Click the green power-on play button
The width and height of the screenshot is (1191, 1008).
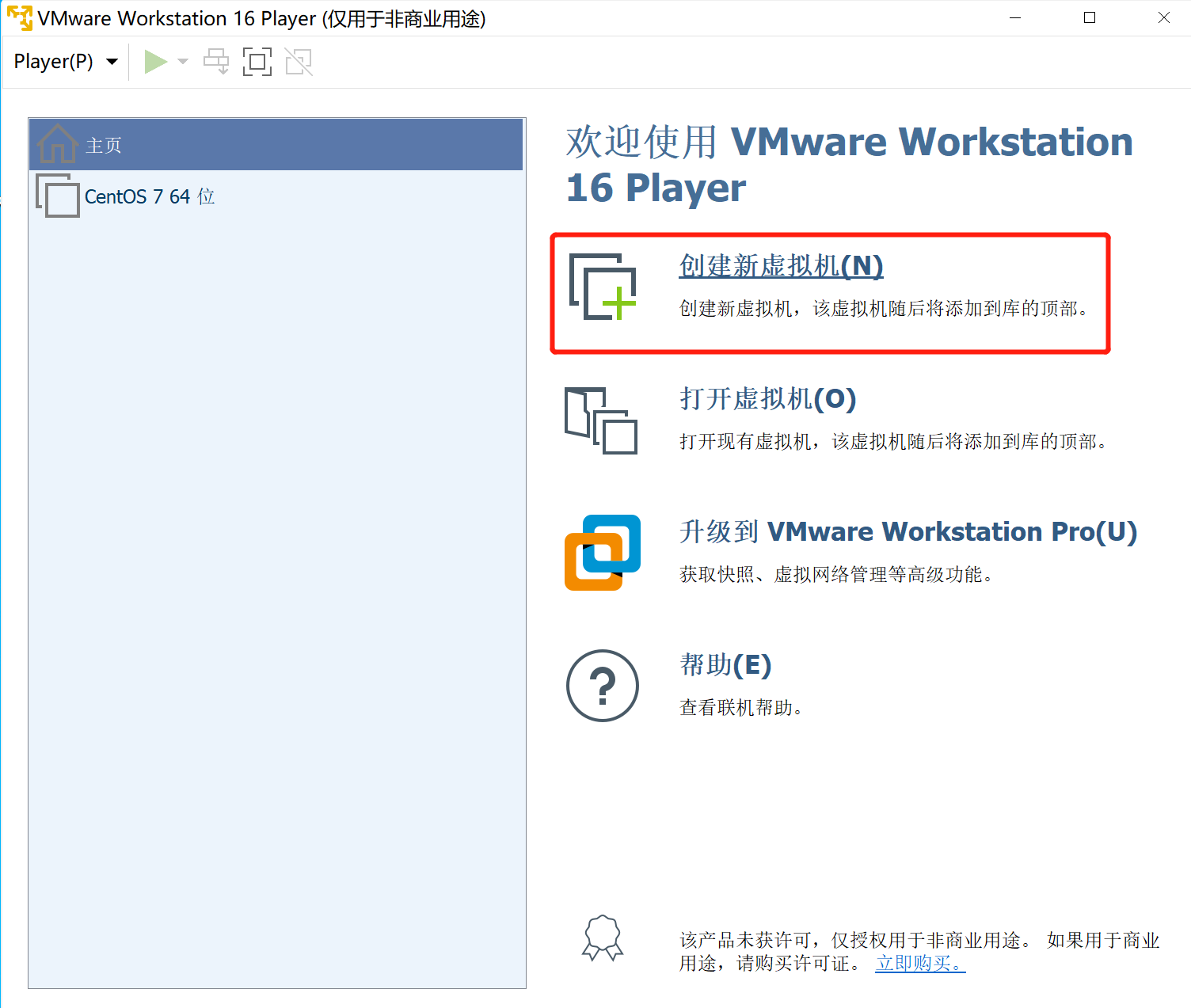(156, 62)
